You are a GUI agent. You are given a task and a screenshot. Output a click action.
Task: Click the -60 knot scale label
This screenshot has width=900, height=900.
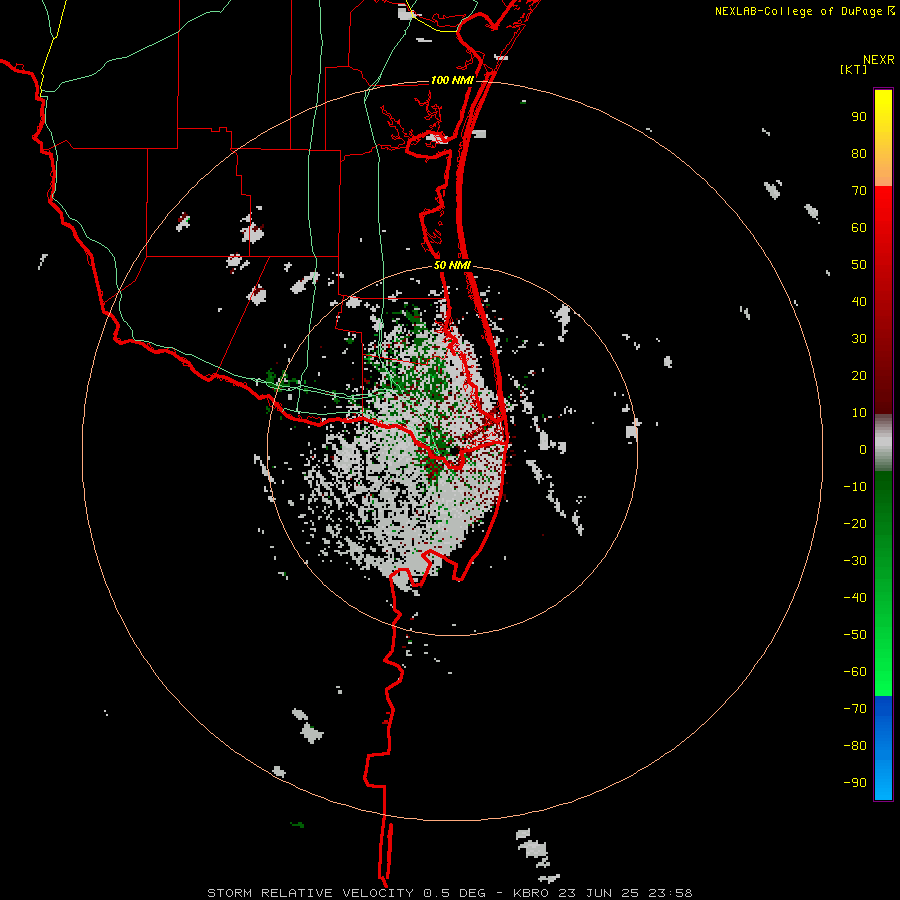(855, 672)
